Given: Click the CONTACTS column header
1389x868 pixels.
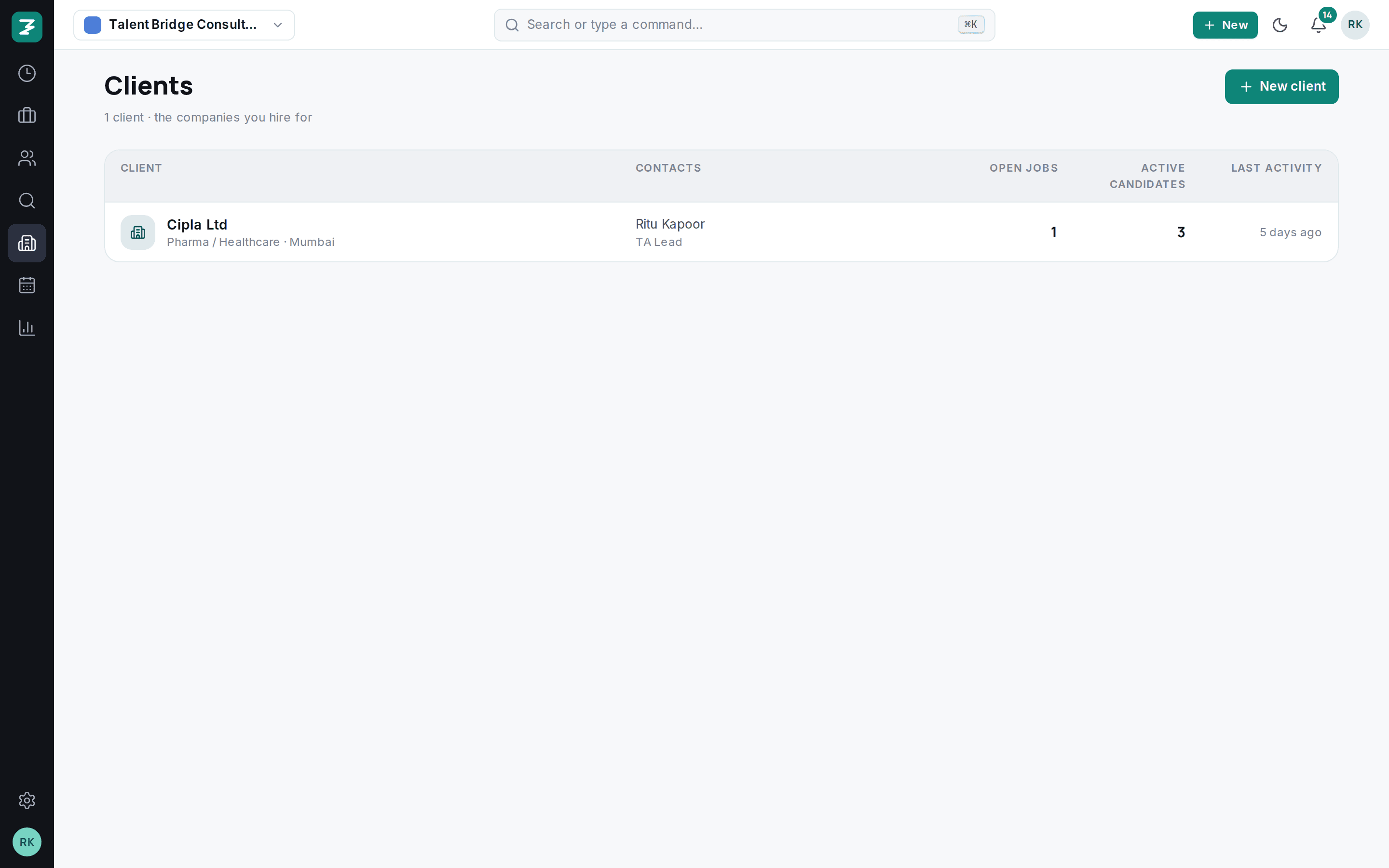Looking at the screenshot, I should (x=668, y=168).
